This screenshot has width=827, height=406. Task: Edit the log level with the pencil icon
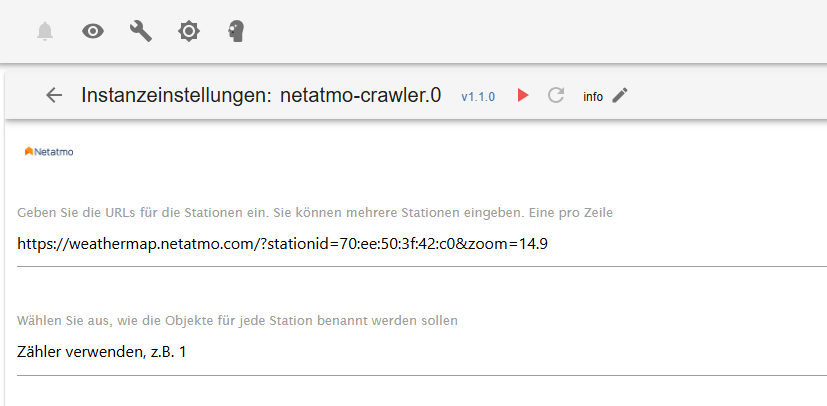click(620, 96)
